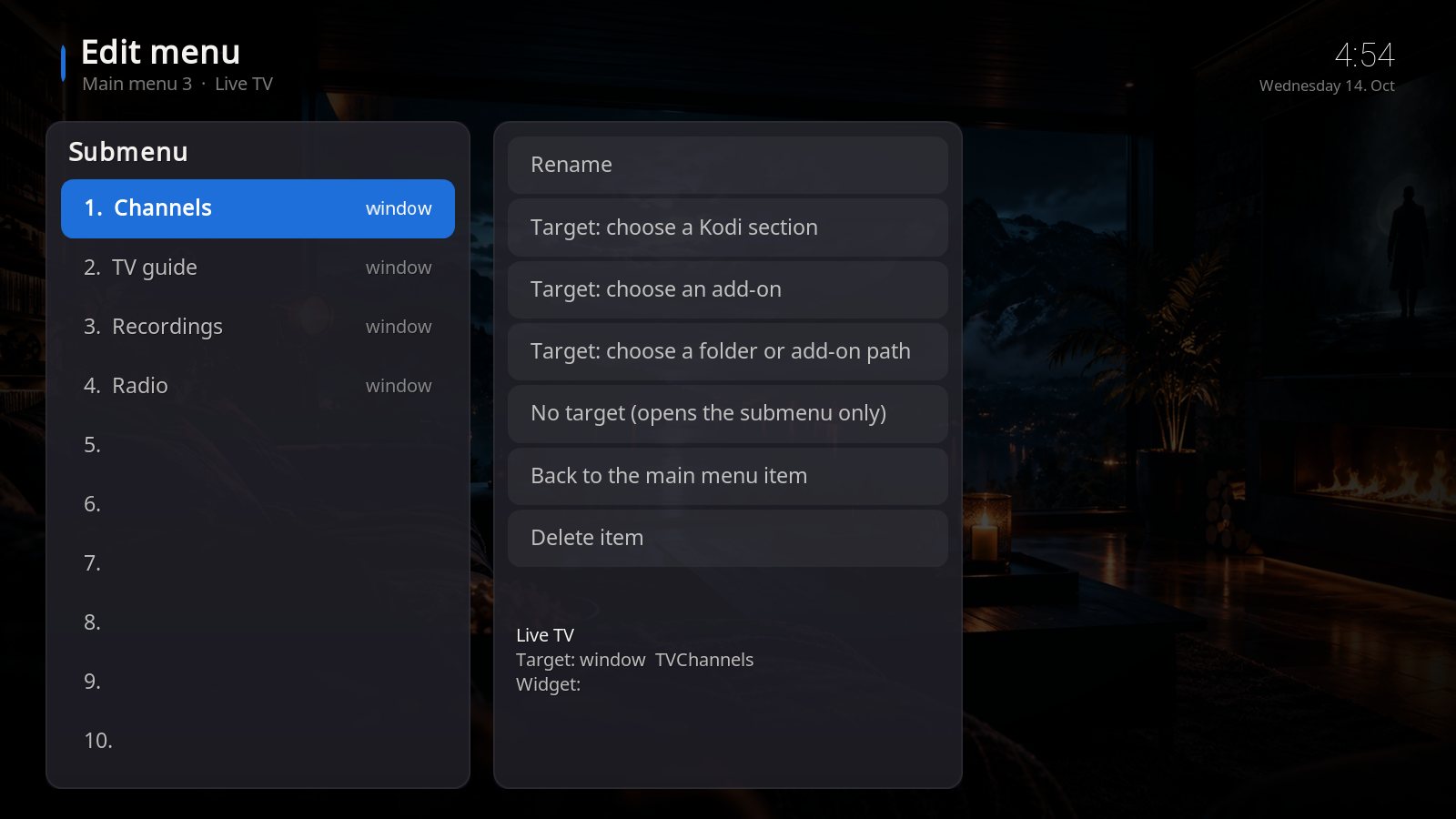Select the TV guide submenu item
This screenshot has height=819, width=1456.
pyautogui.click(x=258, y=268)
